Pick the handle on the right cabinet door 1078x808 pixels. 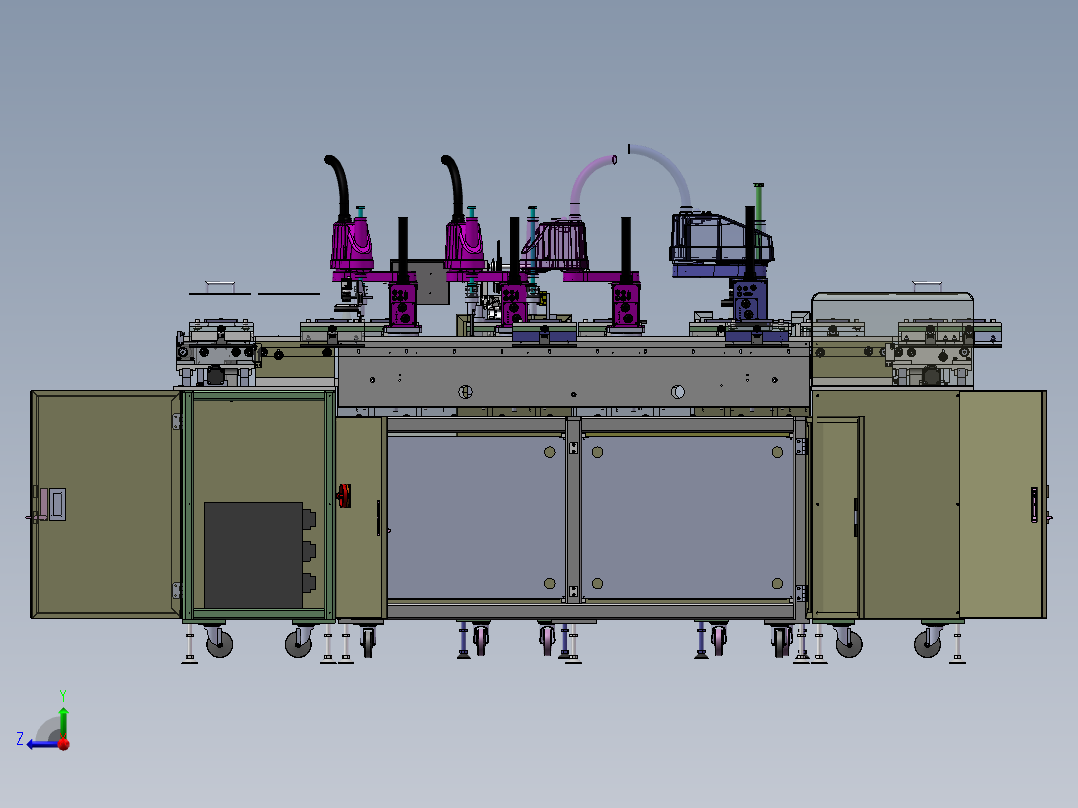(1035, 505)
